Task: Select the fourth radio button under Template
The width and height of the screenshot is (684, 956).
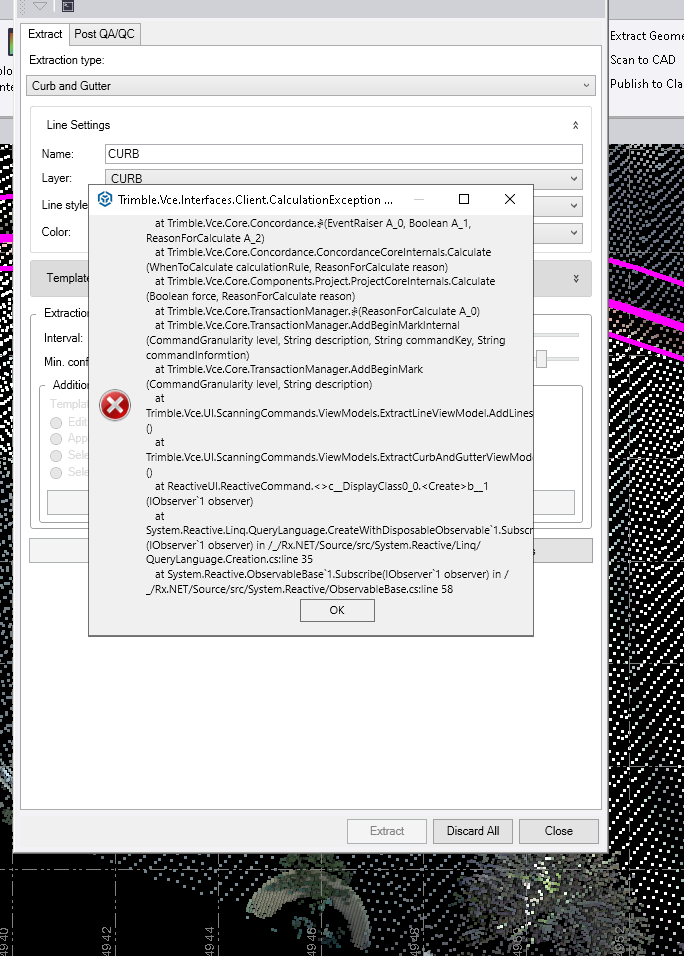Action: (56, 473)
